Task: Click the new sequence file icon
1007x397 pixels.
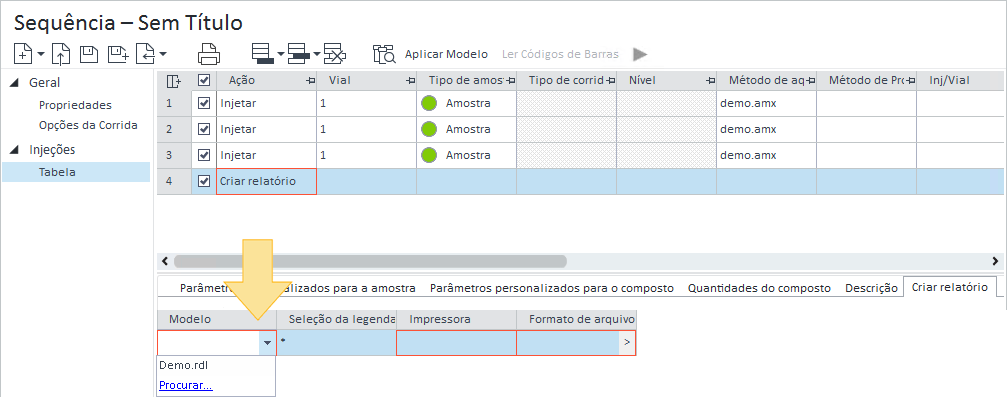Action: [23, 54]
